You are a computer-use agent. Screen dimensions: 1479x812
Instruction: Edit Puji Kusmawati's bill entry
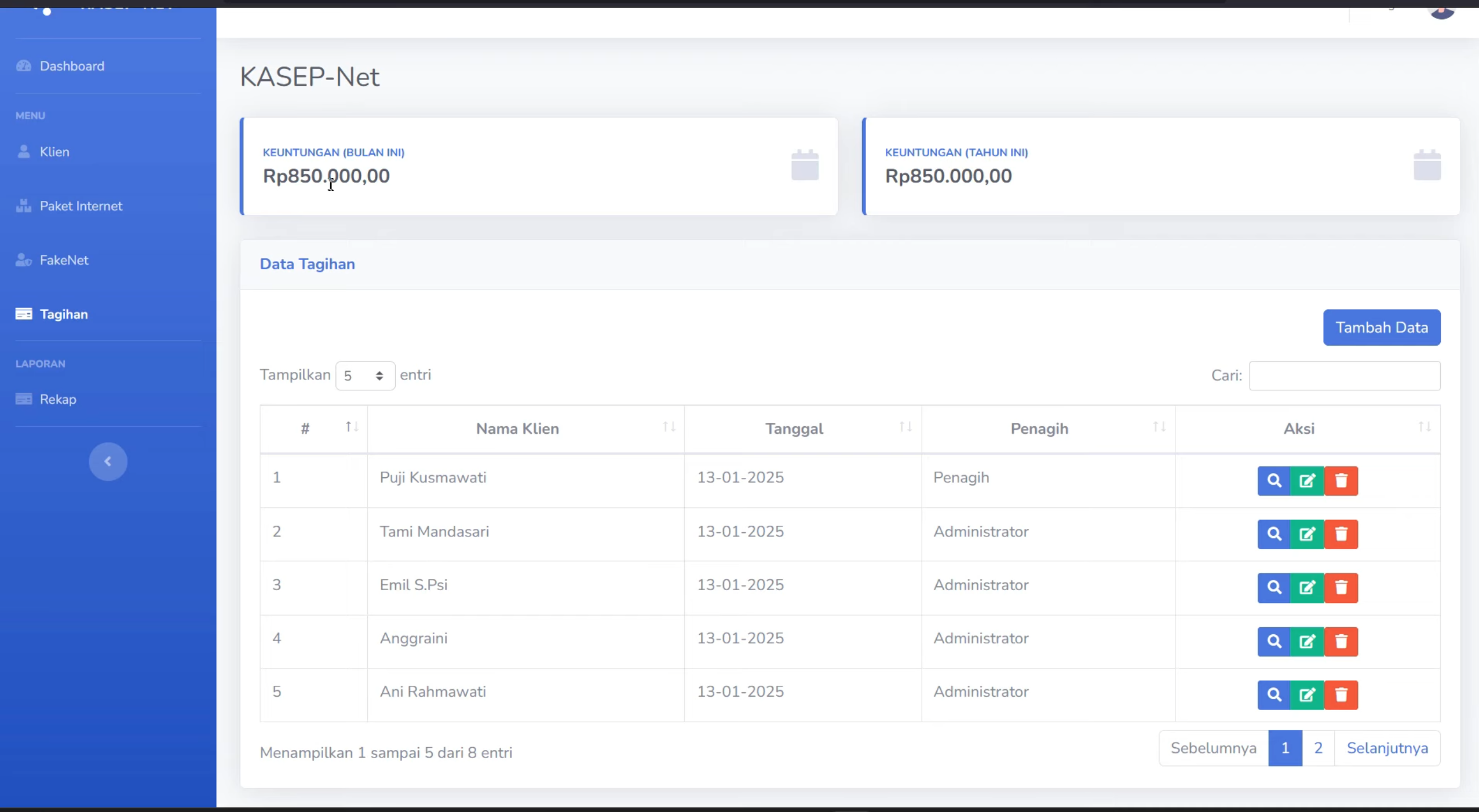[x=1307, y=481]
